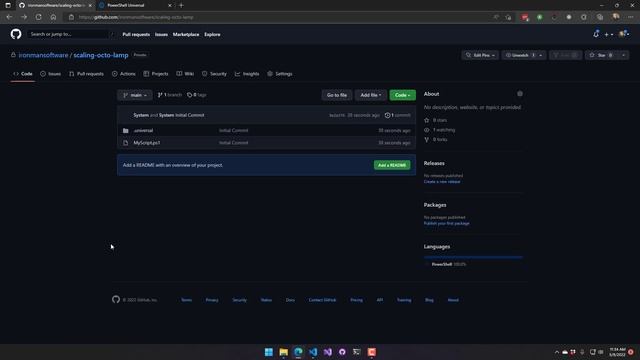The image size is (640, 360).
Task: Open the 1 commit history link
Action: [x=398, y=116]
